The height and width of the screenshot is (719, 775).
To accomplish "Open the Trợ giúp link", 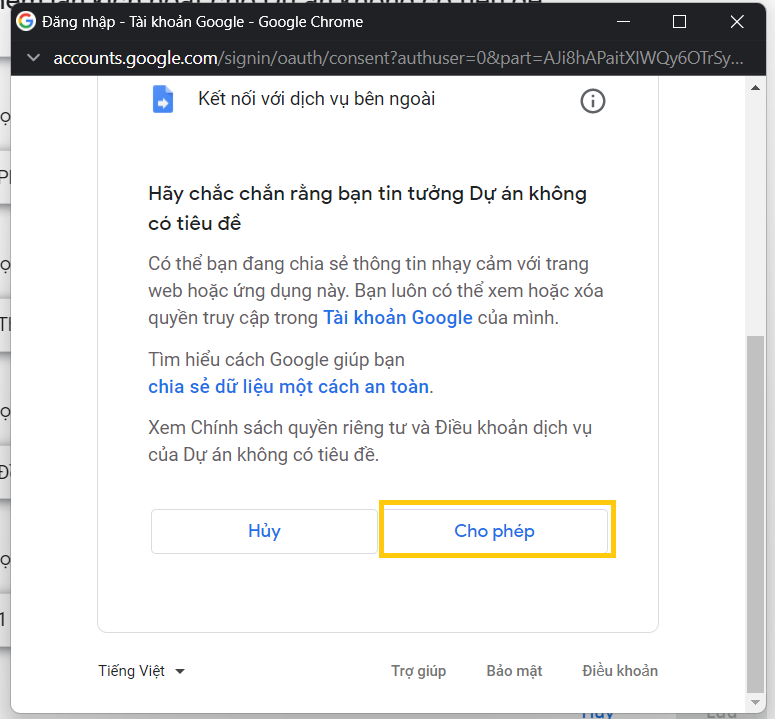I will point(419,671).
